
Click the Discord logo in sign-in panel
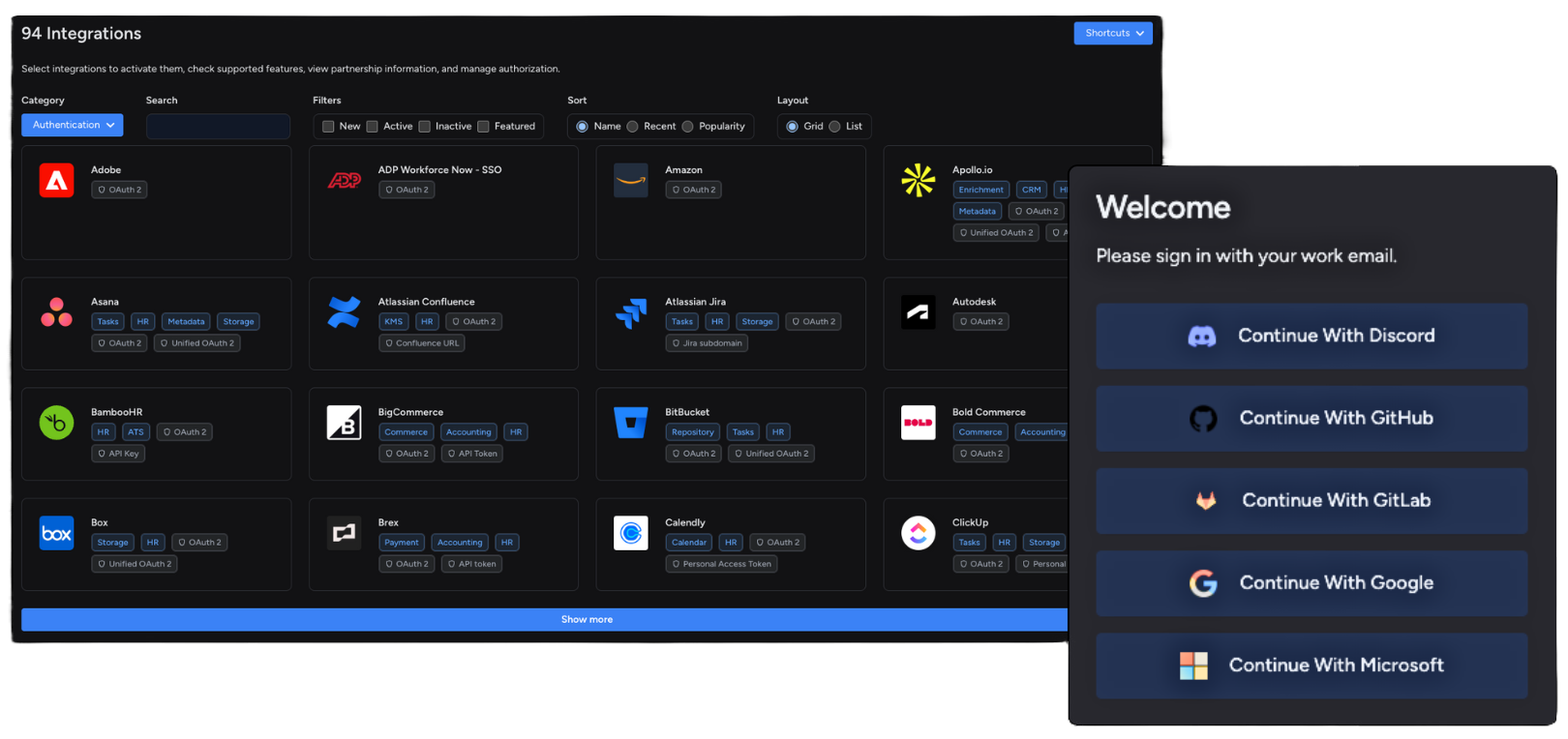point(1202,337)
